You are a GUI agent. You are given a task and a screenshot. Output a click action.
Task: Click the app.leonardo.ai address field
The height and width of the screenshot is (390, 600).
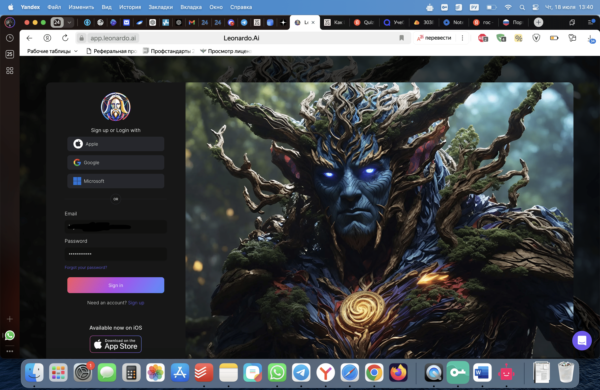coord(113,38)
